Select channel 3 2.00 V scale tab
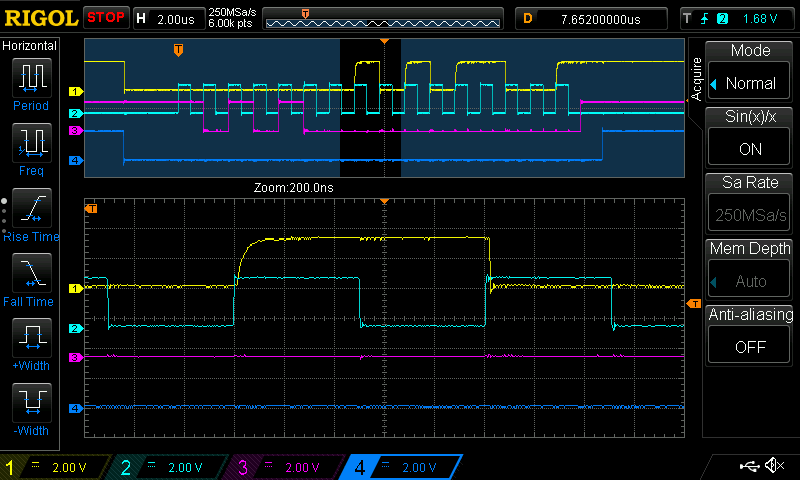The image size is (800, 480). click(x=287, y=467)
